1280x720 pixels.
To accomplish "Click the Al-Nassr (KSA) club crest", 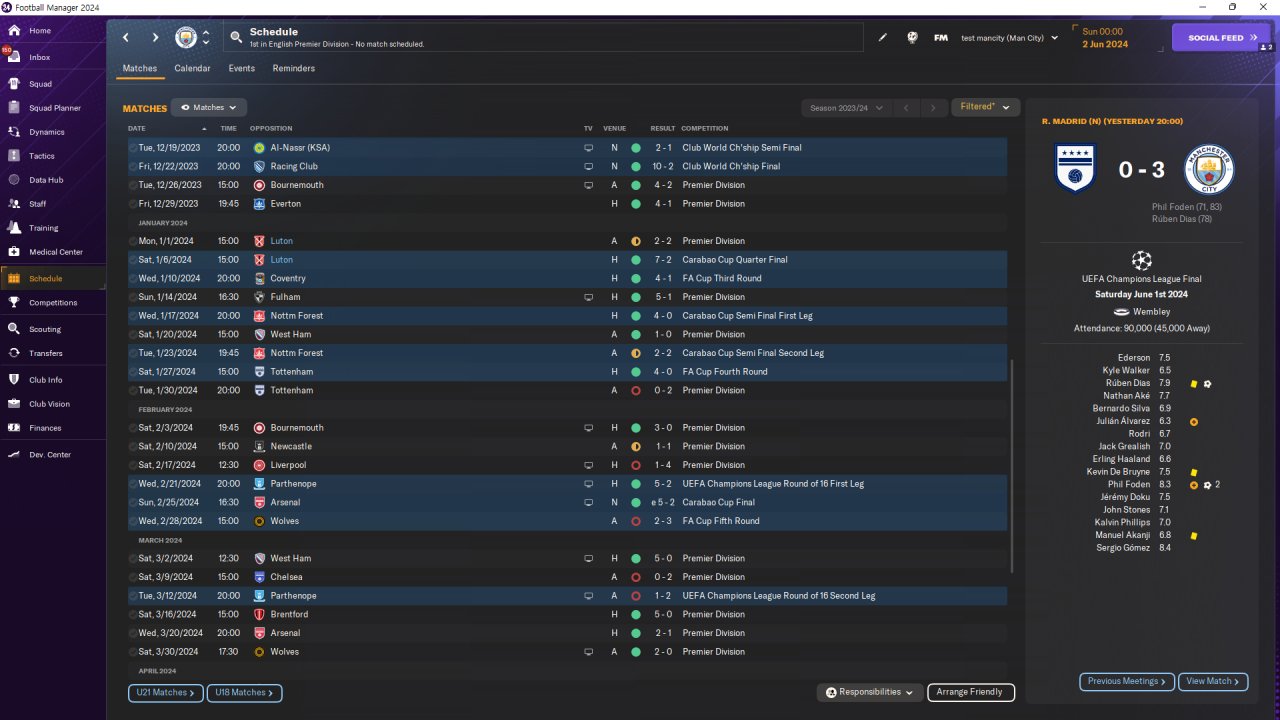I will (x=259, y=148).
